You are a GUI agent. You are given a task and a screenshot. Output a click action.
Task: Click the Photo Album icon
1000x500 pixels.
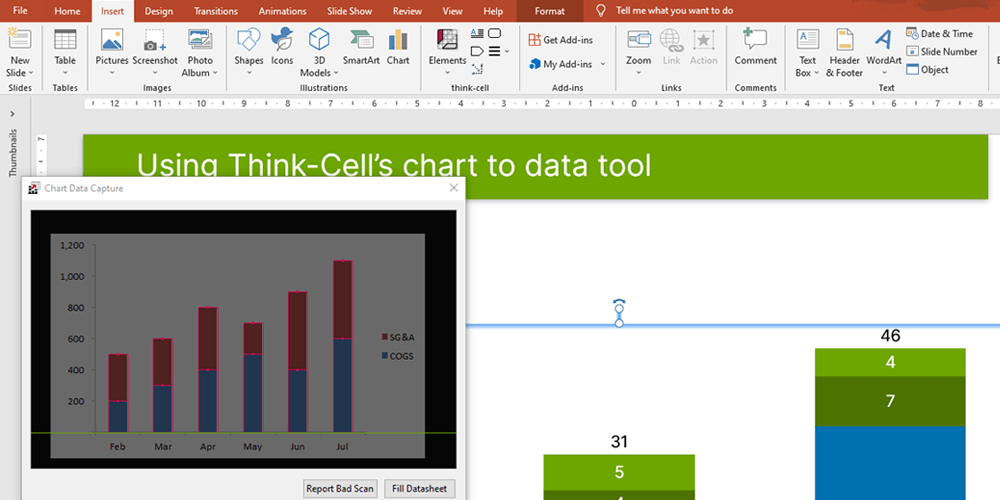click(200, 39)
